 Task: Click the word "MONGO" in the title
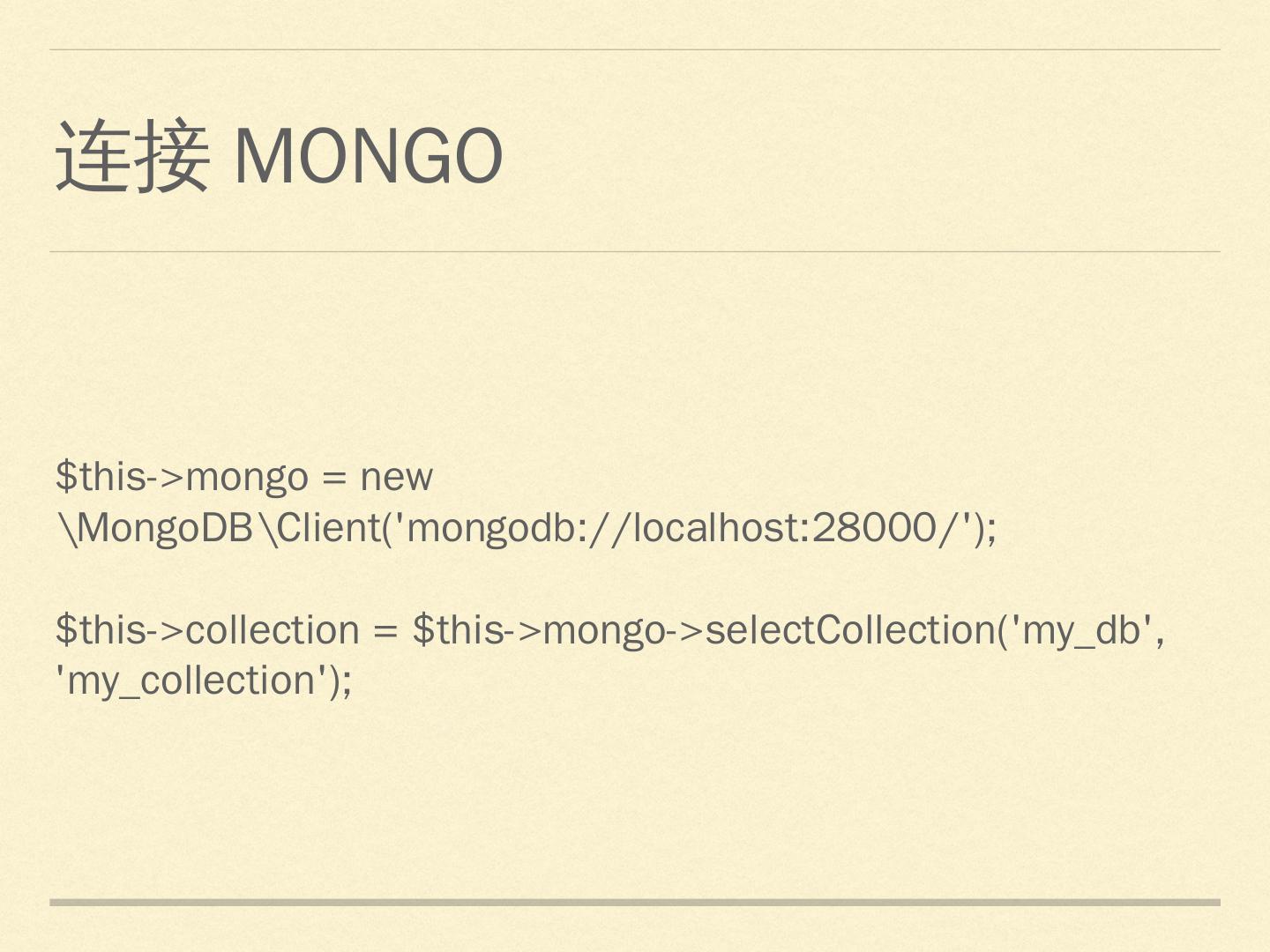(x=368, y=157)
